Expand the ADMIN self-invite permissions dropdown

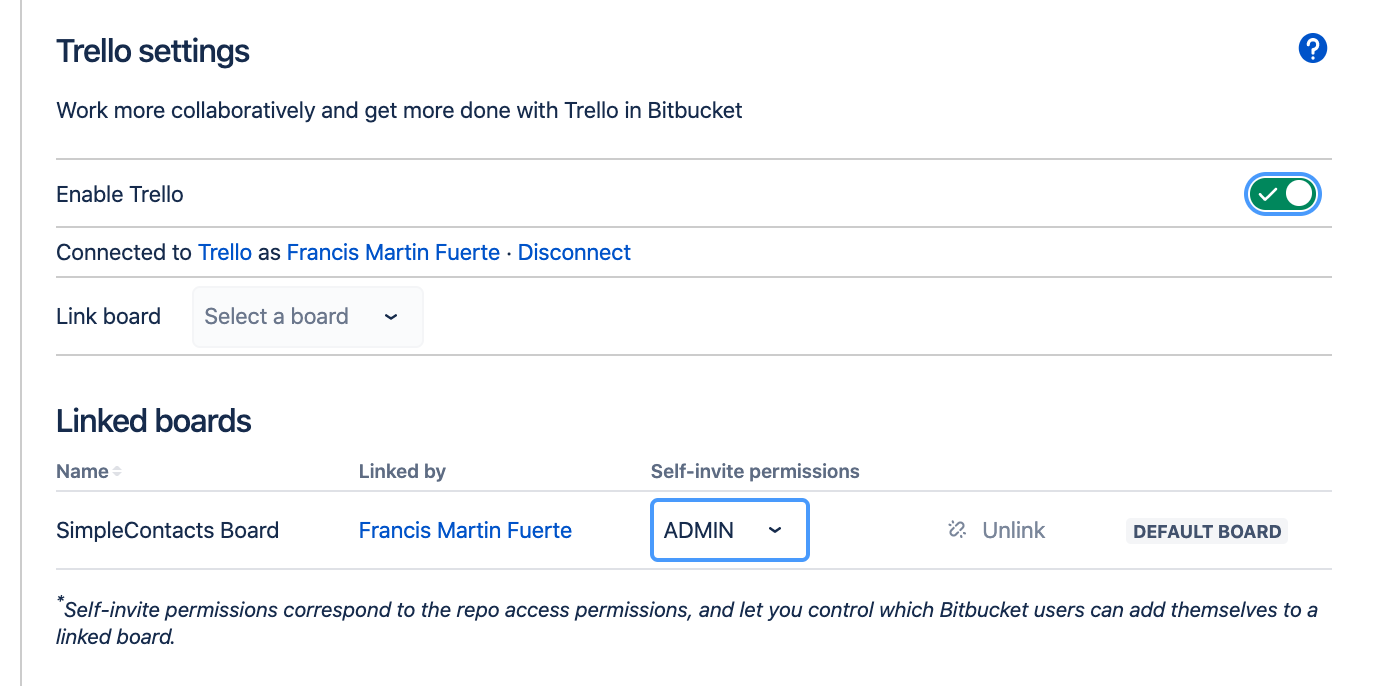tap(729, 530)
